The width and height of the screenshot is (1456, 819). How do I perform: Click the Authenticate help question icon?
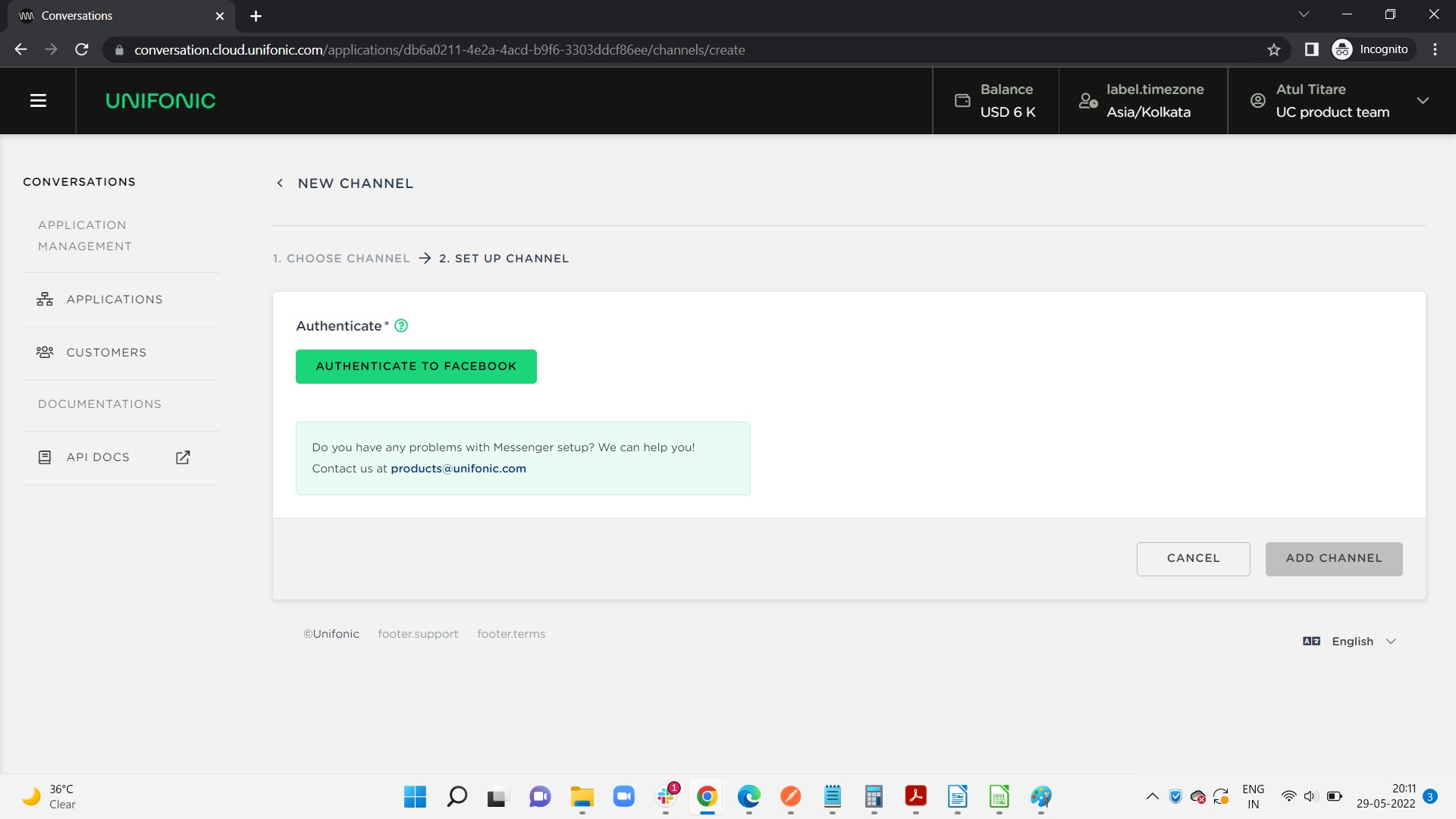(x=401, y=326)
